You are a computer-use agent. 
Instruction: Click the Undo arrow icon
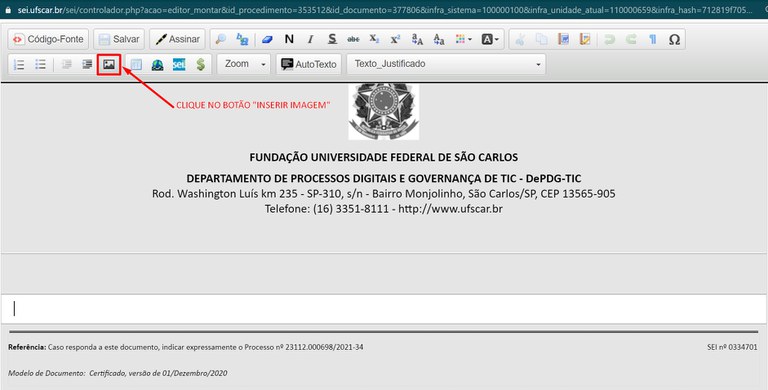click(x=609, y=39)
